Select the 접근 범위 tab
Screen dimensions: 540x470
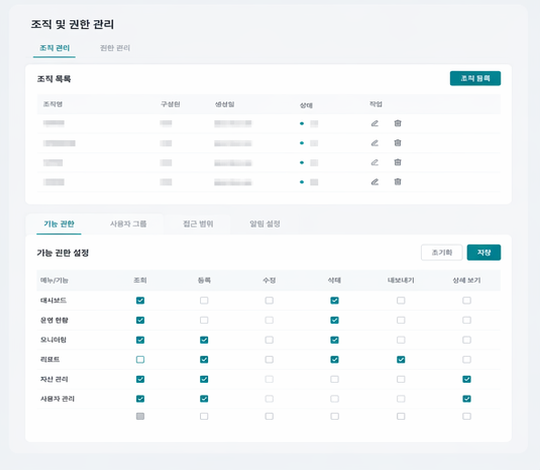point(198,224)
